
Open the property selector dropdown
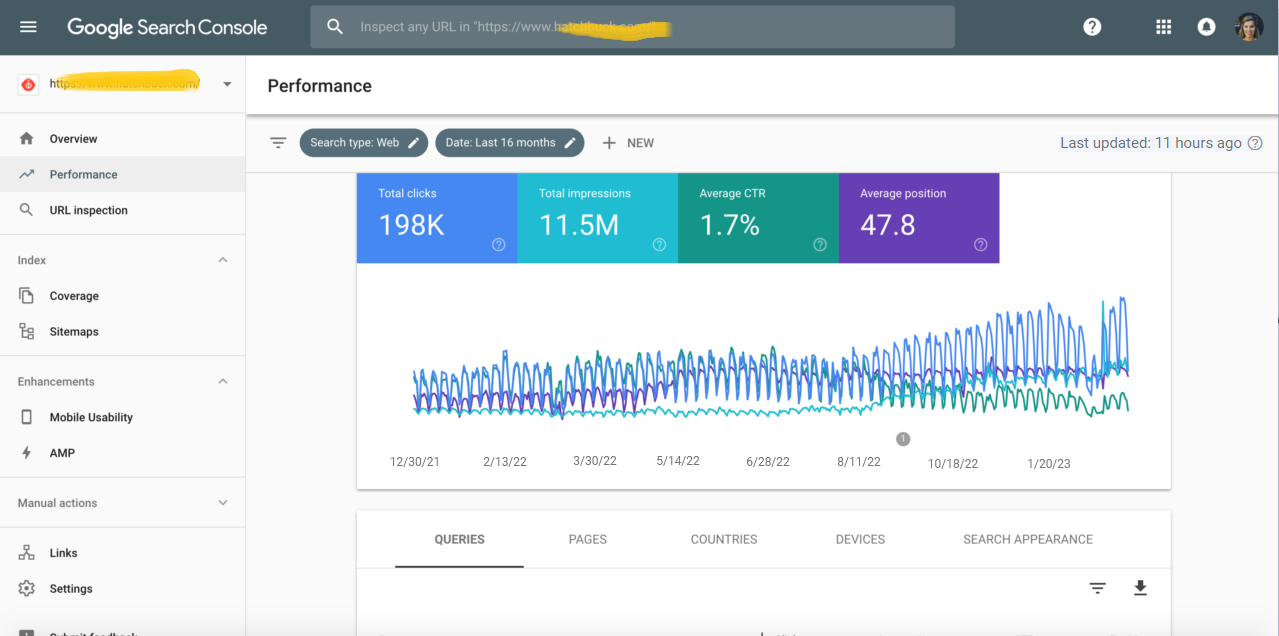(x=227, y=84)
